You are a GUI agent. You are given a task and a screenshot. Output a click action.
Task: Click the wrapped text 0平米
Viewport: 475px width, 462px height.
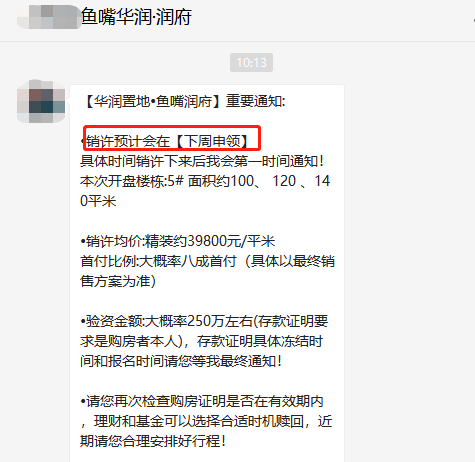tap(98, 201)
